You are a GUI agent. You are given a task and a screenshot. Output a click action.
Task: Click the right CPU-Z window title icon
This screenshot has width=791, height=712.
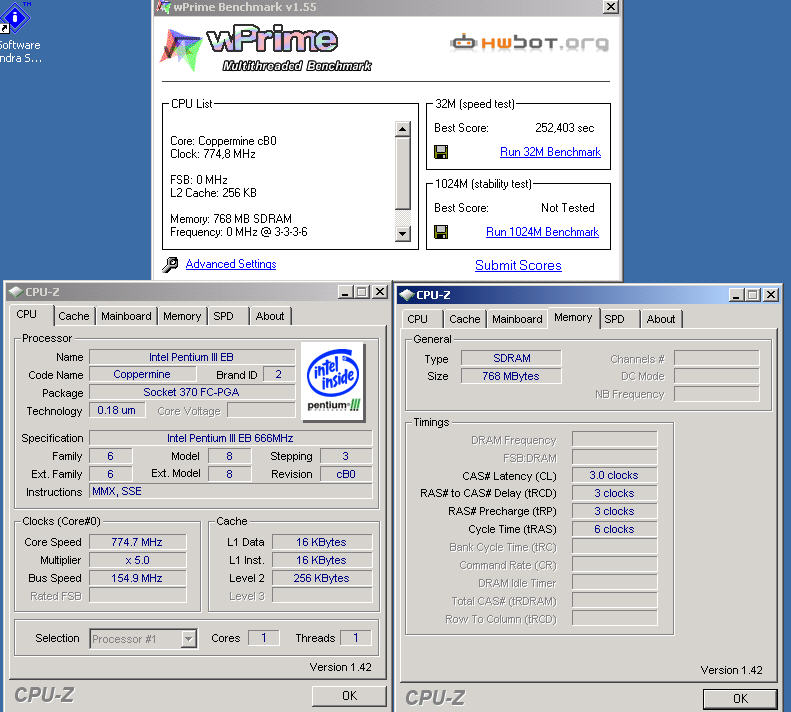click(x=407, y=295)
